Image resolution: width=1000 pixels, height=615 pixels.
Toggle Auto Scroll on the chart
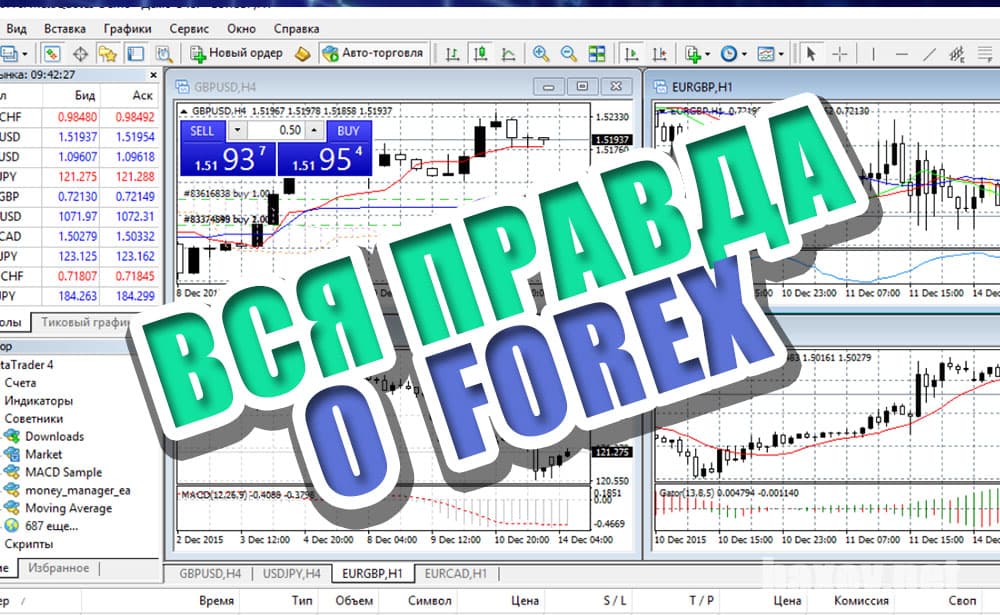[632, 52]
